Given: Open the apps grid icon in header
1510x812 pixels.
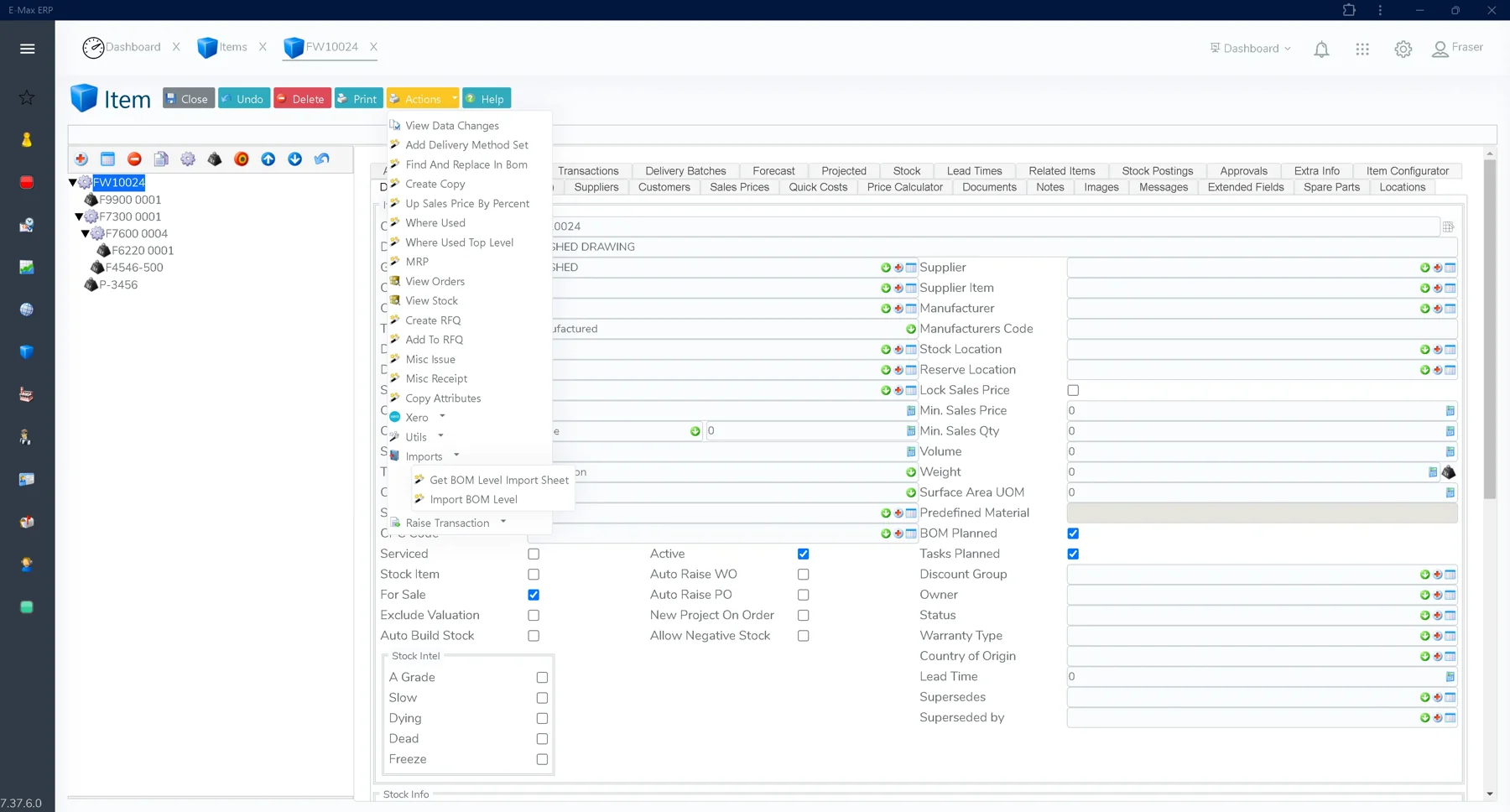Looking at the screenshot, I should [x=1362, y=49].
